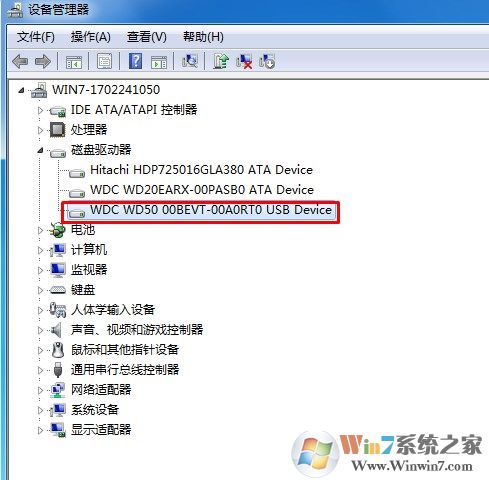The image size is (489, 480).
Task: Click the Uninstall device red X icon
Action: point(244,61)
